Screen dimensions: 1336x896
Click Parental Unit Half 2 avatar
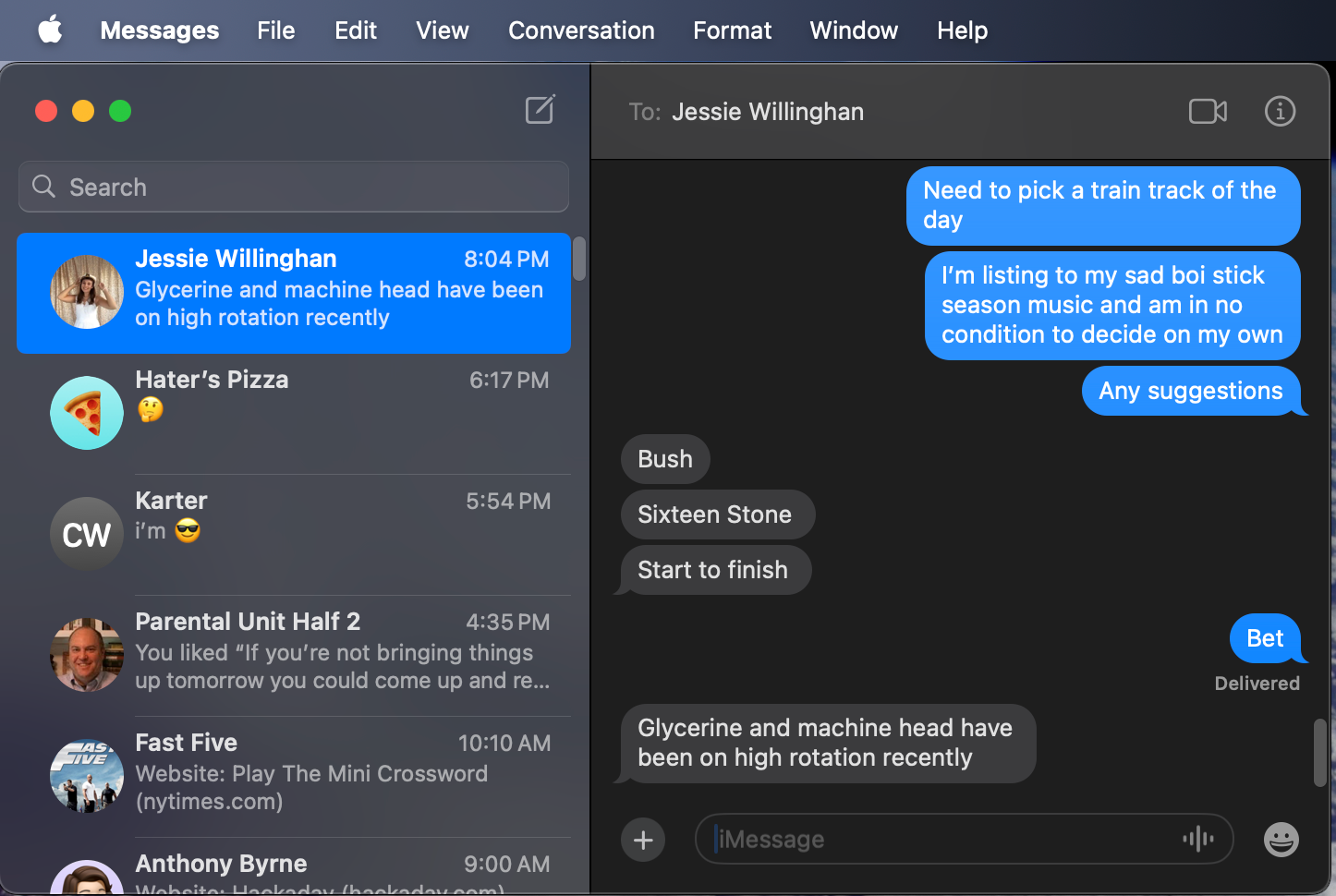tap(87, 655)
